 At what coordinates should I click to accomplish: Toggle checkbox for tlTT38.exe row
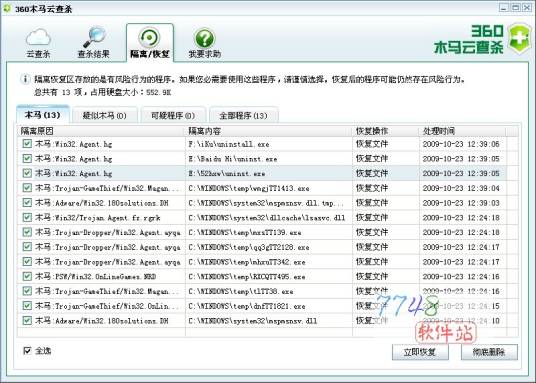pyautogui.click(x=27, y=291)
